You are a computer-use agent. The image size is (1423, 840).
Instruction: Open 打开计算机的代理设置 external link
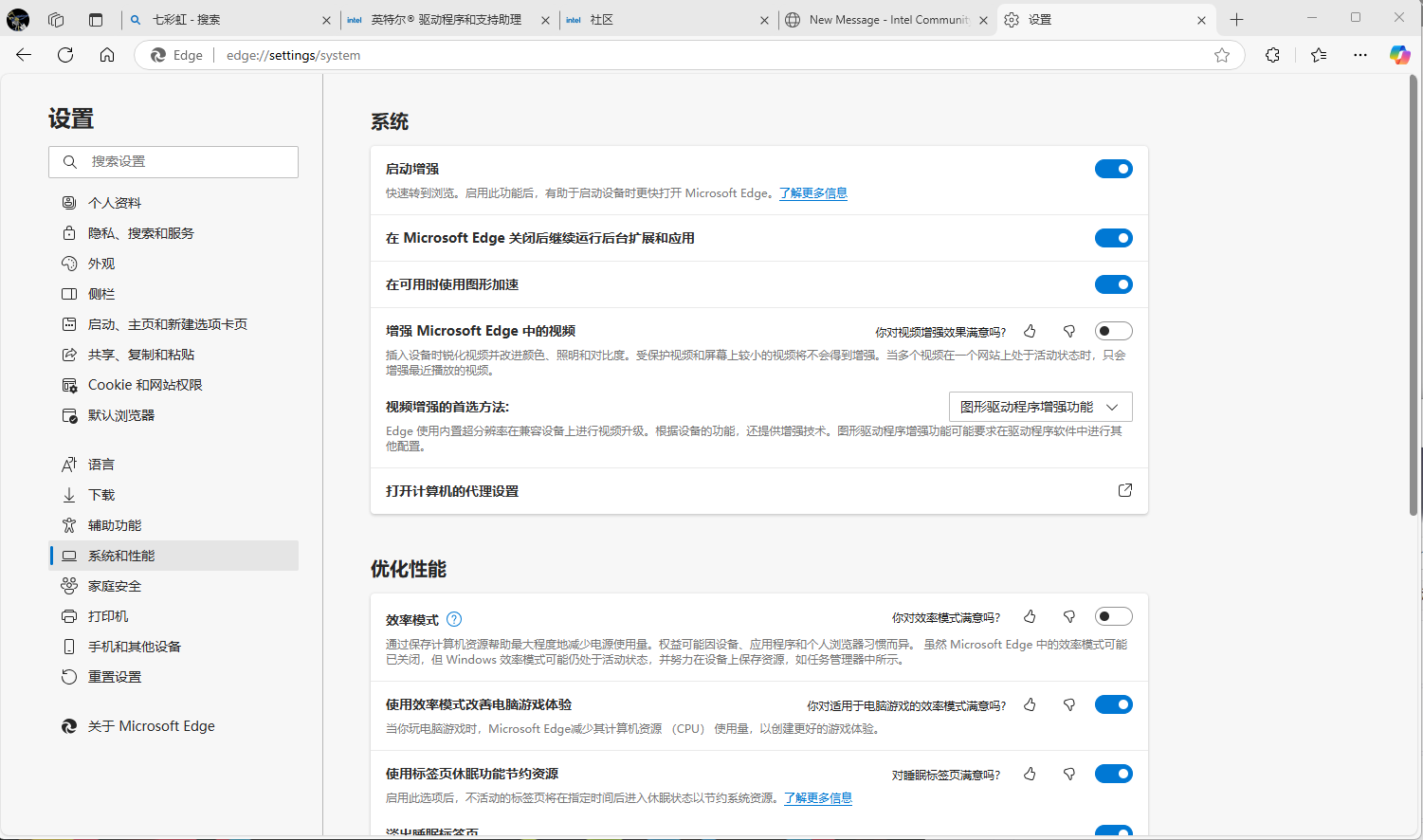pyautogui.click(x=1124, y=490)
